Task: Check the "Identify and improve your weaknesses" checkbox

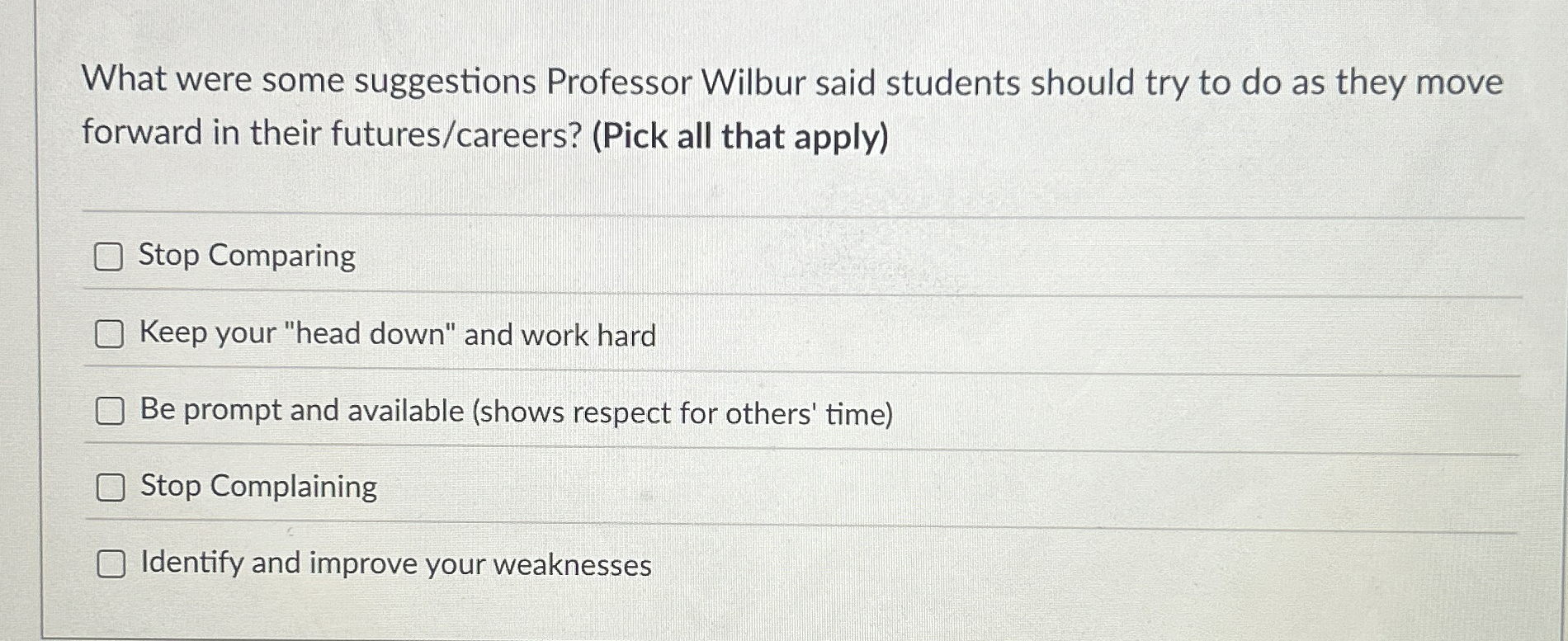Action: (x=110, y=564)
